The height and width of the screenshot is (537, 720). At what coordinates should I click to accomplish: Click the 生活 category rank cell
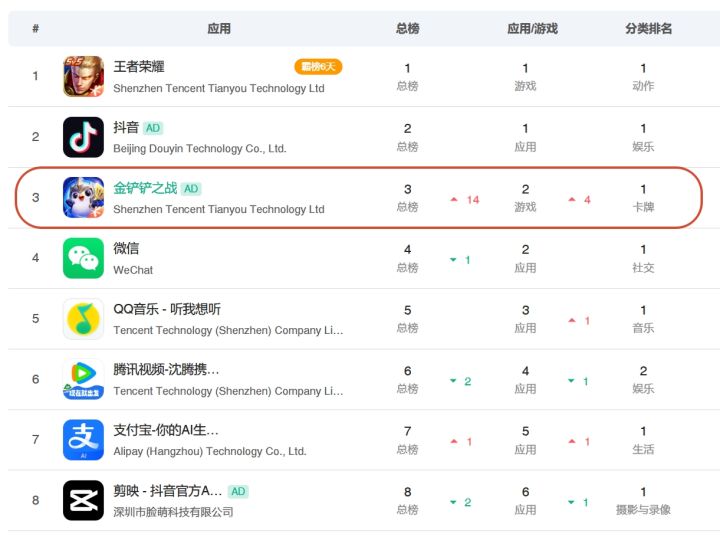(x=643, y=440)
